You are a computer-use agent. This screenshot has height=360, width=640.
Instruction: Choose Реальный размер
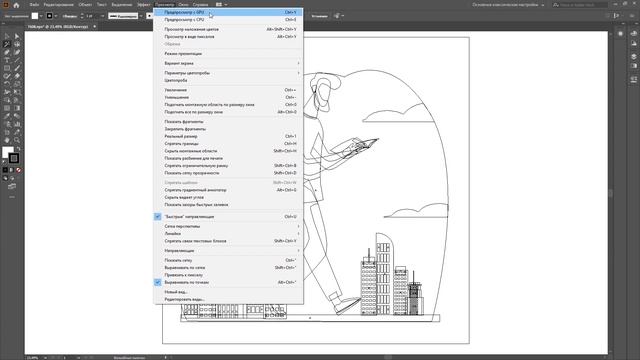click(229, 136)
